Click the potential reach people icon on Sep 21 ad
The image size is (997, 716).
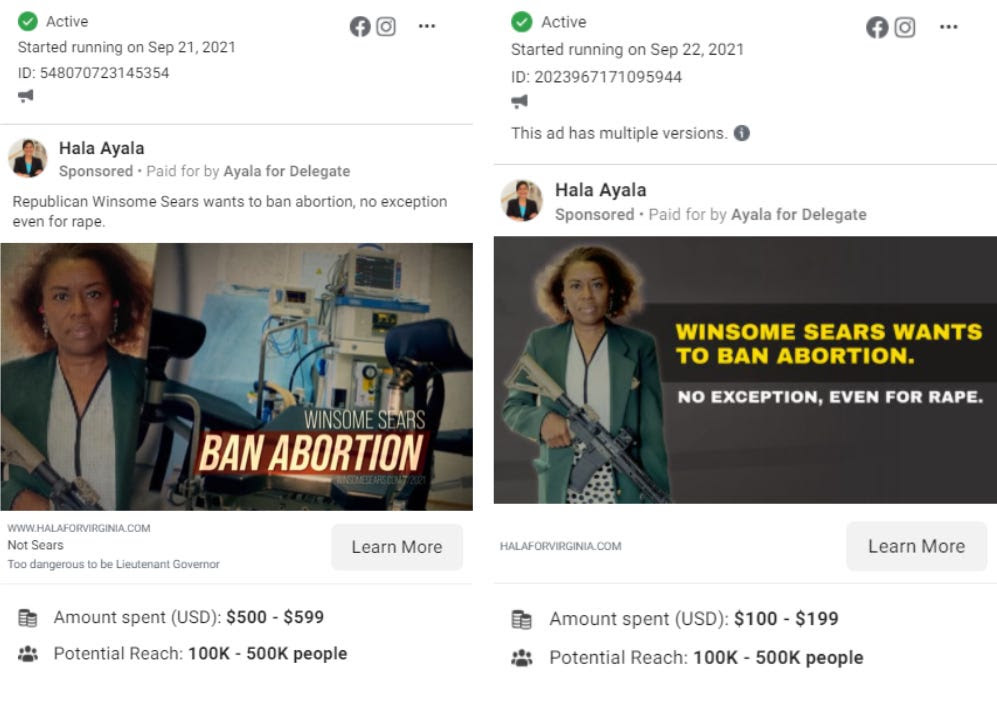[x=27, y=654]
